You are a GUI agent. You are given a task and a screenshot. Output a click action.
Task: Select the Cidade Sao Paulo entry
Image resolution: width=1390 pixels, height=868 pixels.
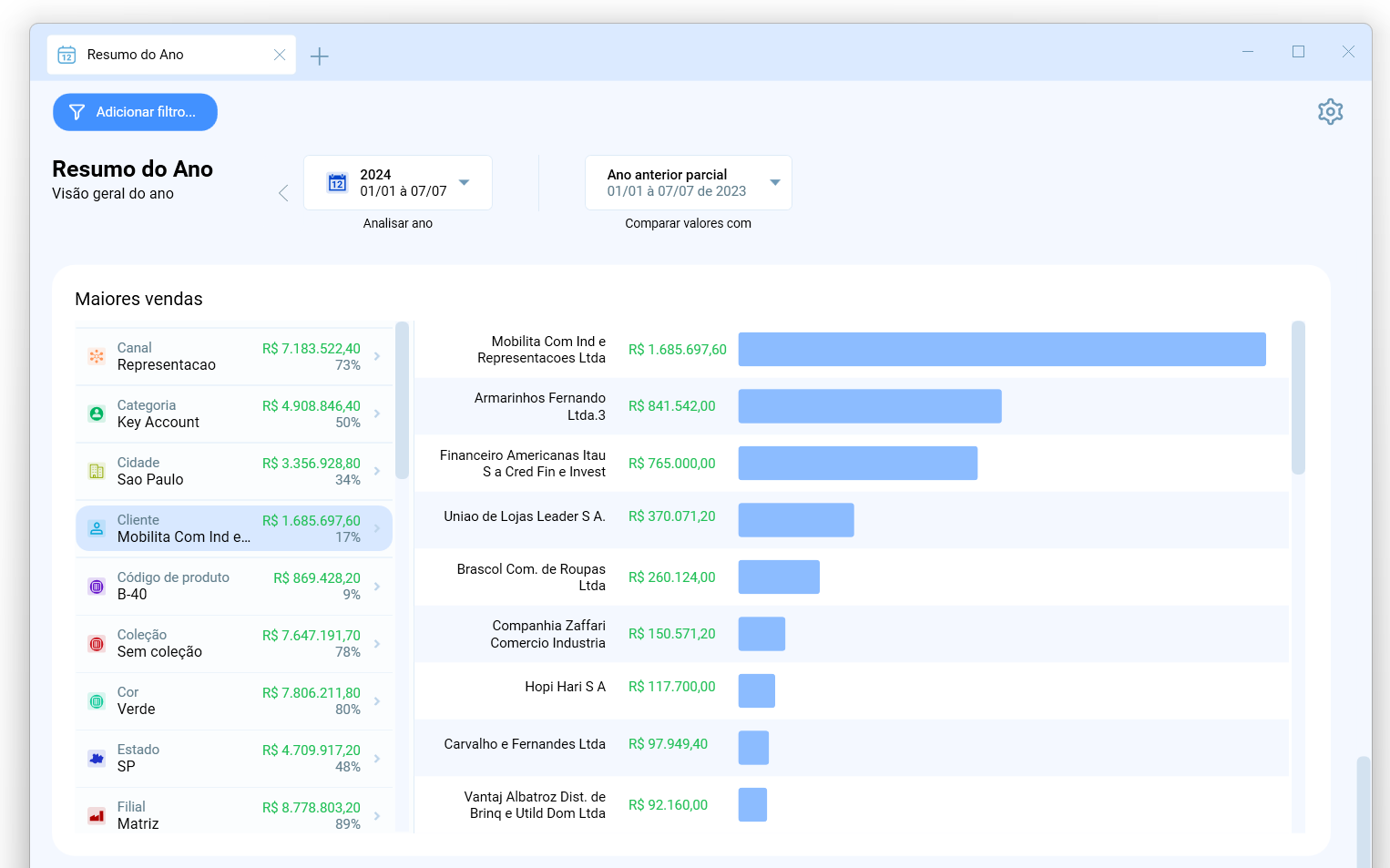coord(234,471)
